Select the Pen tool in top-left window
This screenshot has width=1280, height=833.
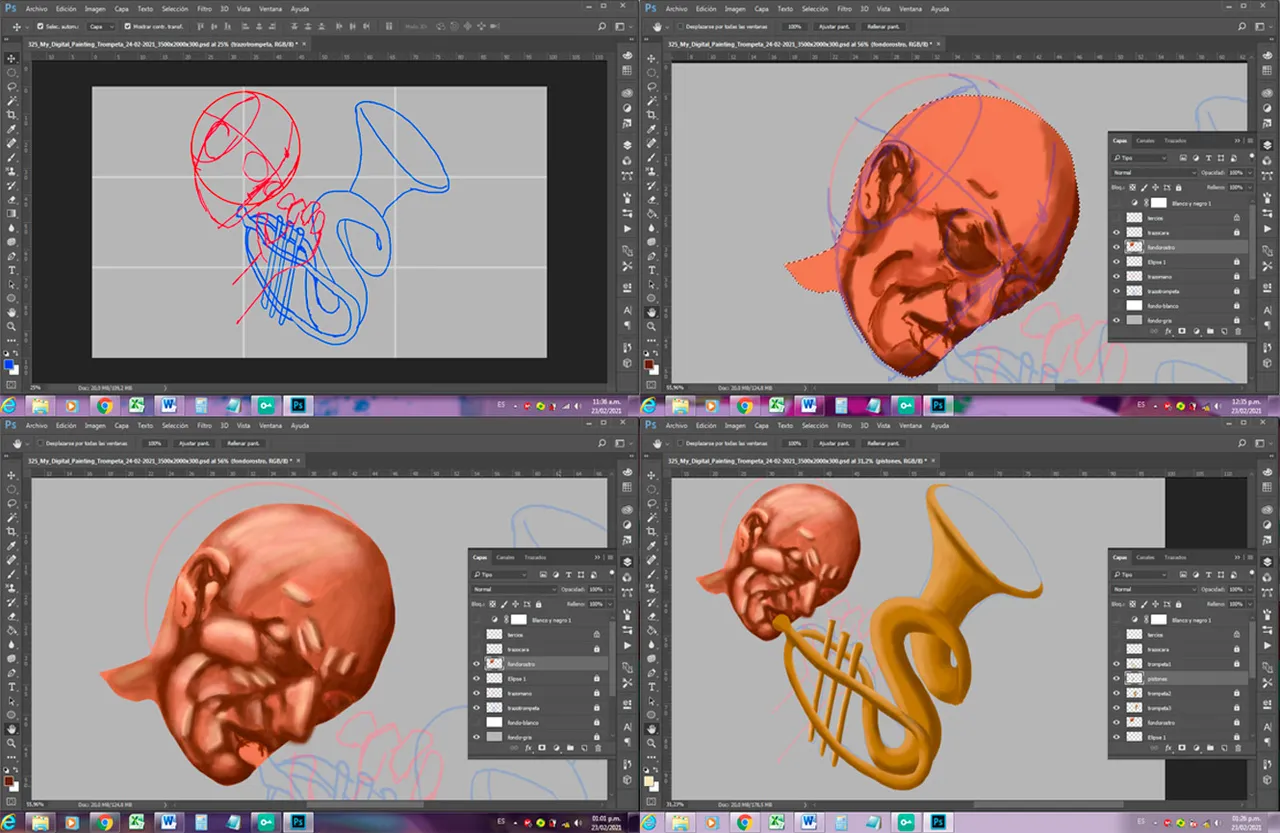[11, 256]
